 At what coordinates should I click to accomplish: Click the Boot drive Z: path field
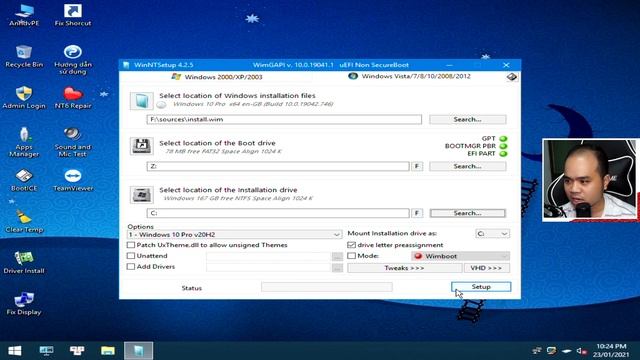278,166
